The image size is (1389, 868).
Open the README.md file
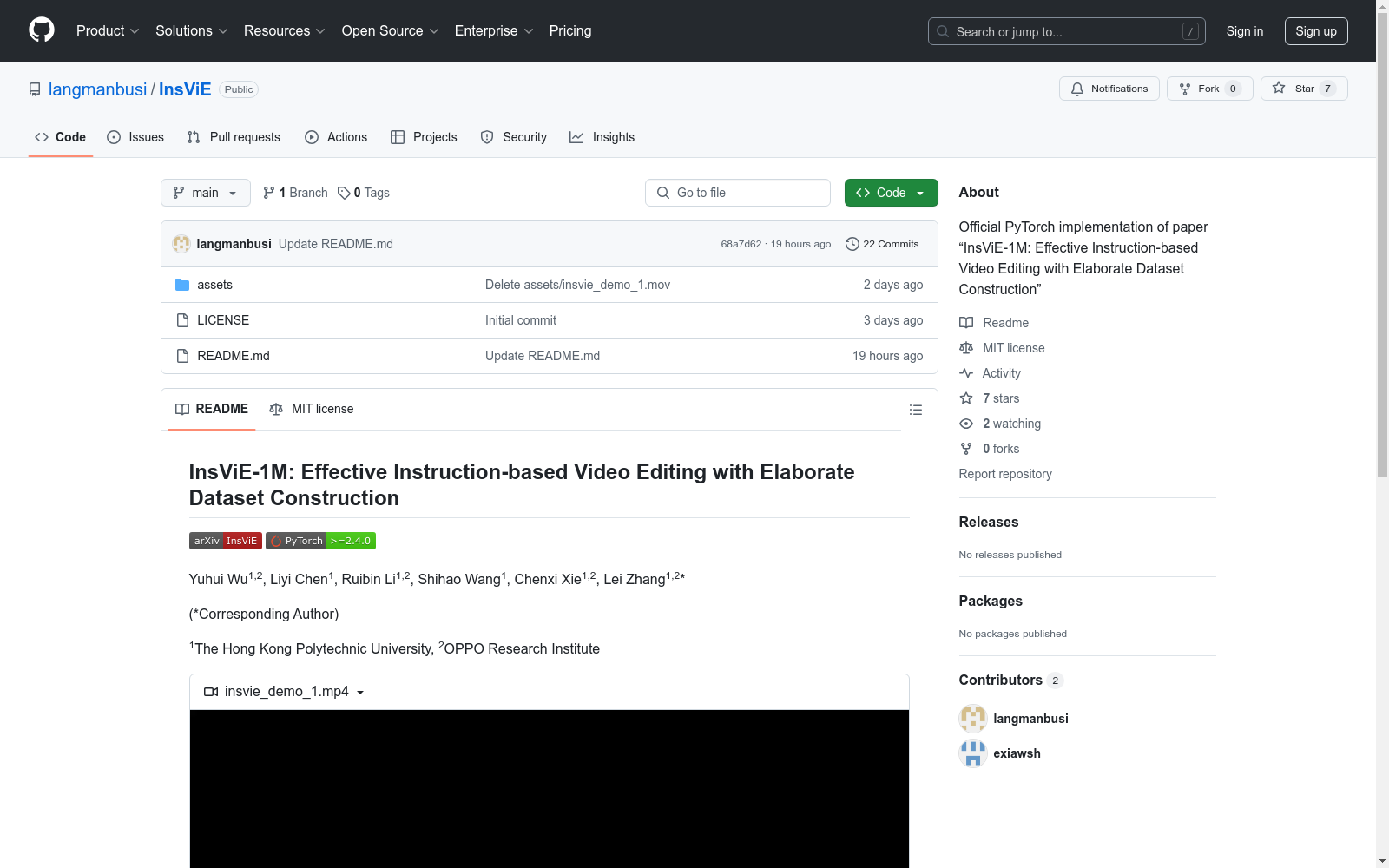[x=234, y=356]
